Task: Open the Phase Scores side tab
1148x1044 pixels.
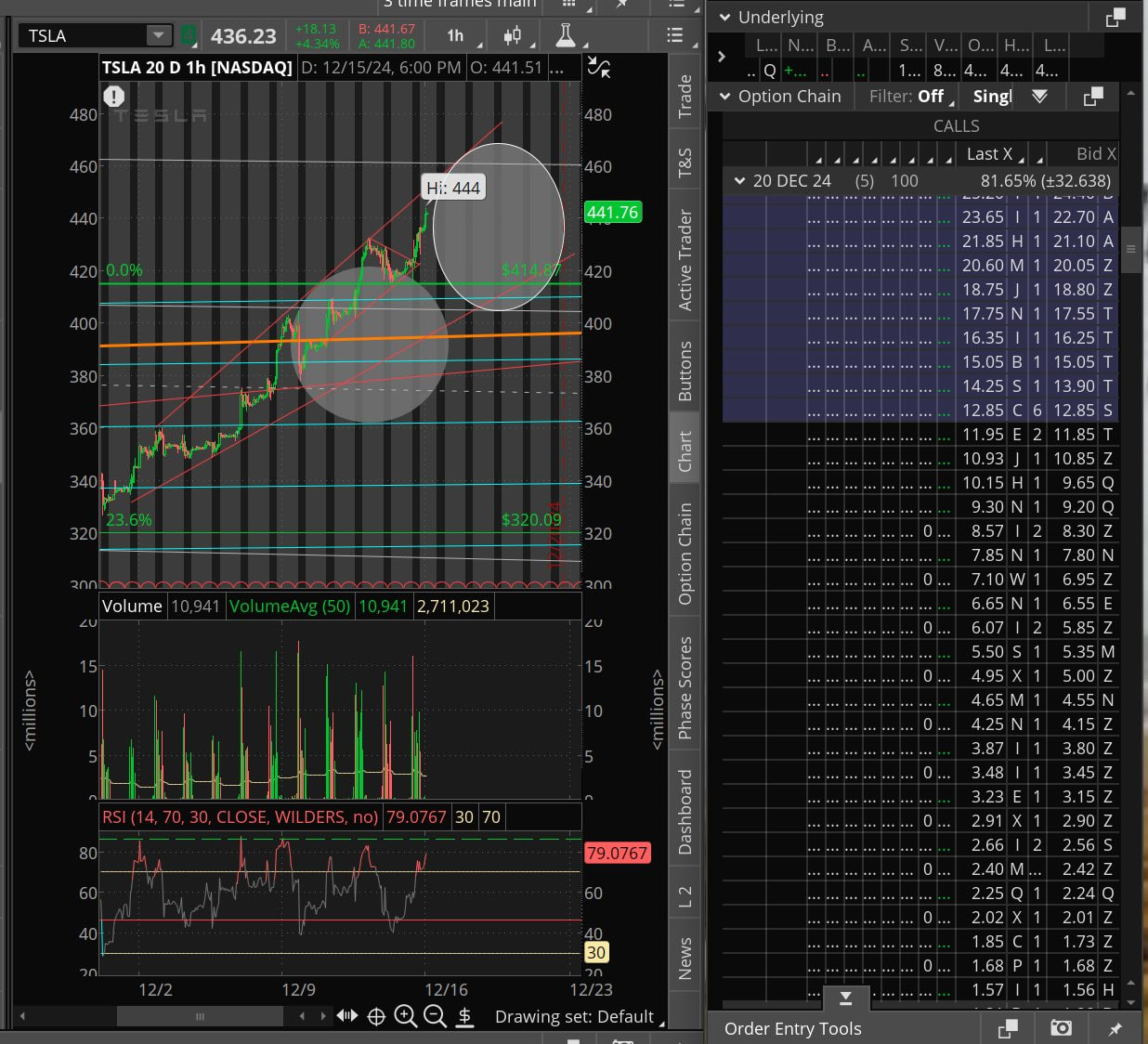Action: (685, 687)
